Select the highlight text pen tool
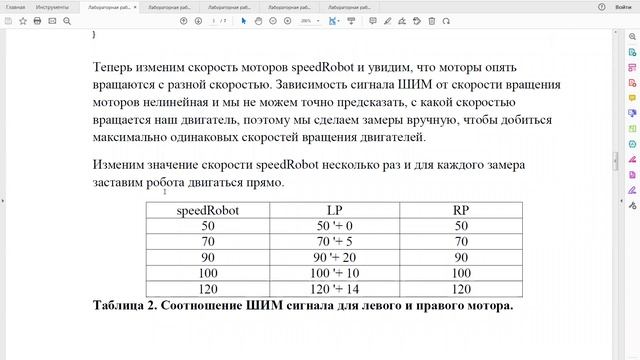Image resolution: width=640 pixels, height=360 pixels. [387, 21]
